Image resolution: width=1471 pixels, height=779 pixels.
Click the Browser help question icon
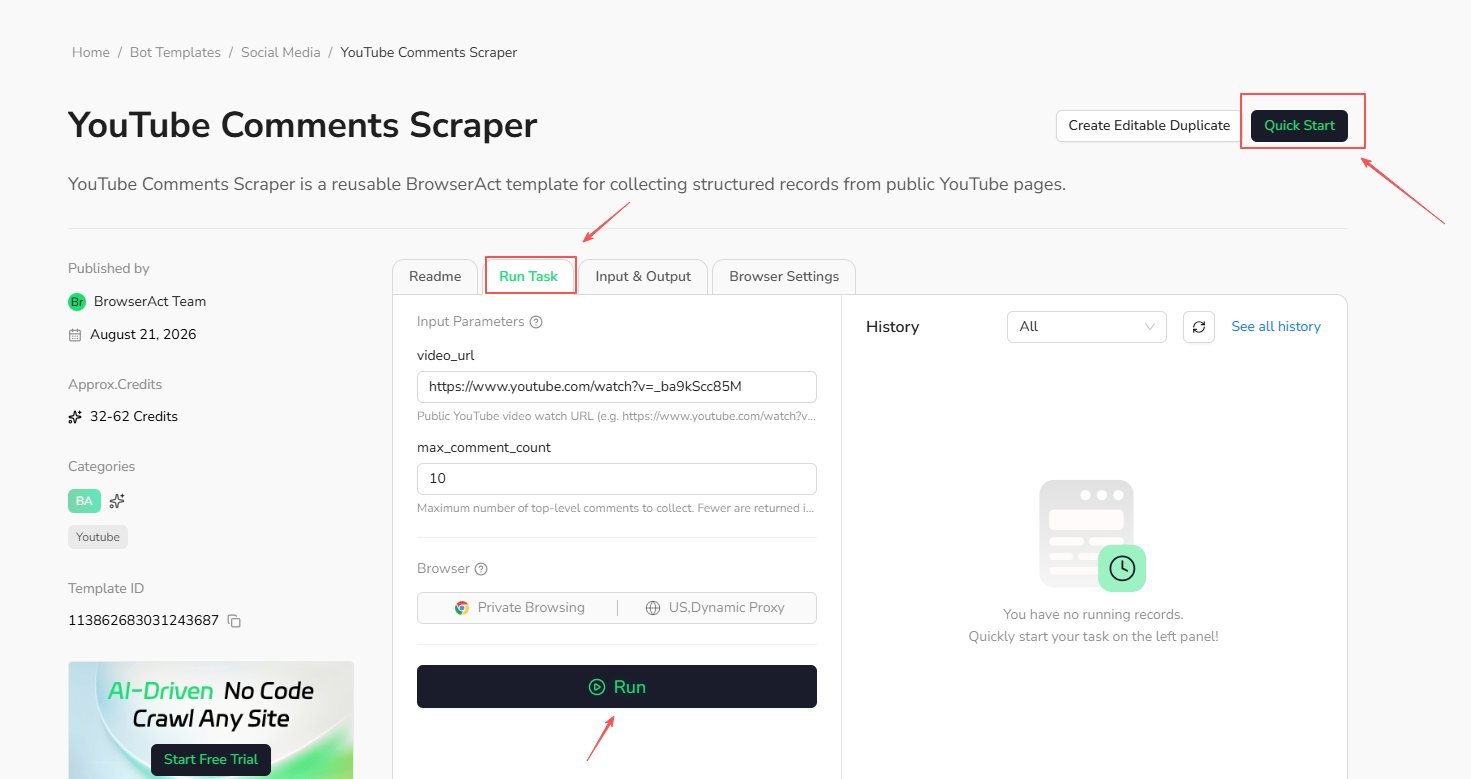(x=481, y=569)
